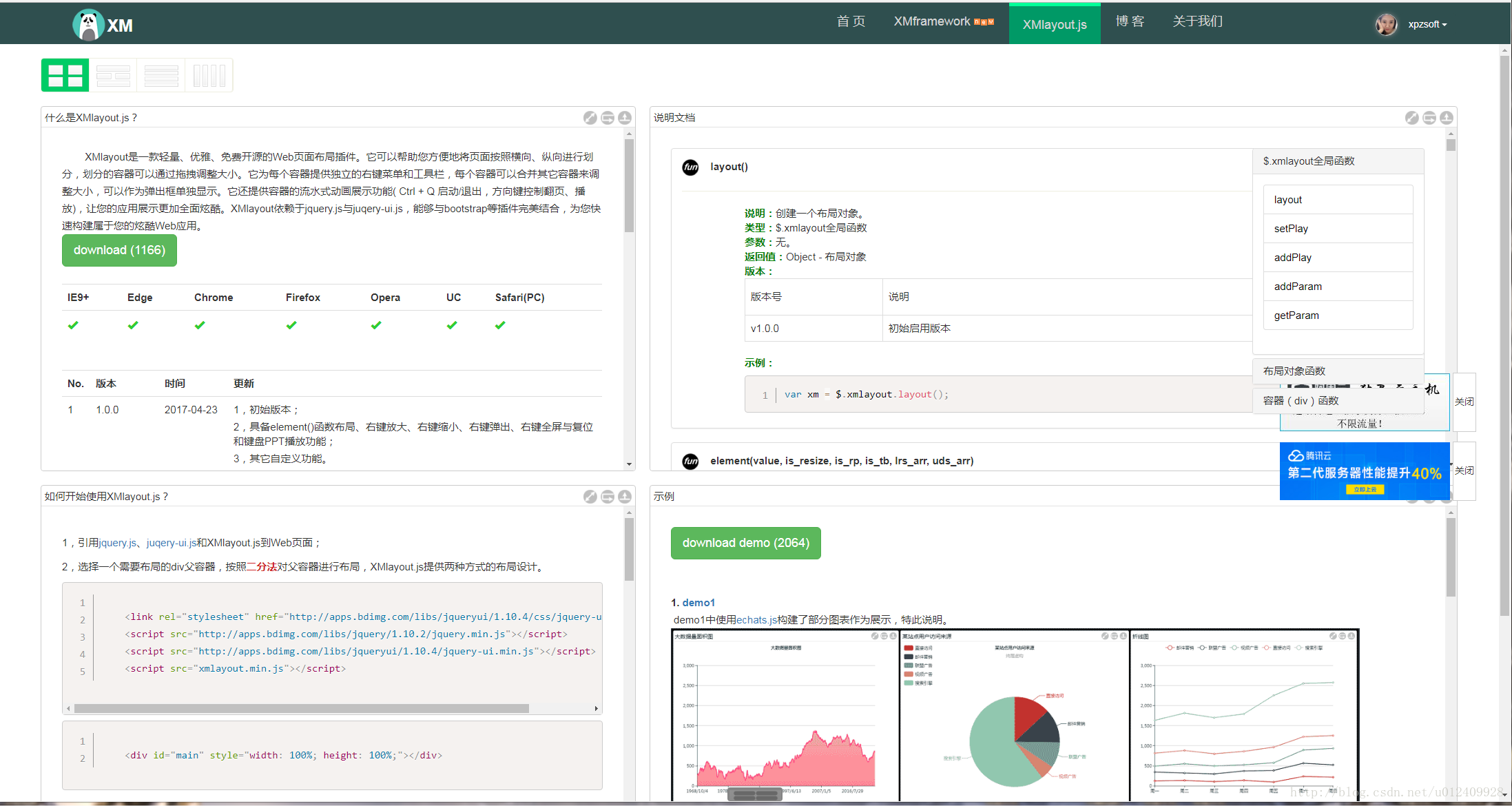Image resolution: width=1512 pixels, height=806 pixels.
Task: Click the main page vertical scrollbar
Action: [x=1504, y=336]
